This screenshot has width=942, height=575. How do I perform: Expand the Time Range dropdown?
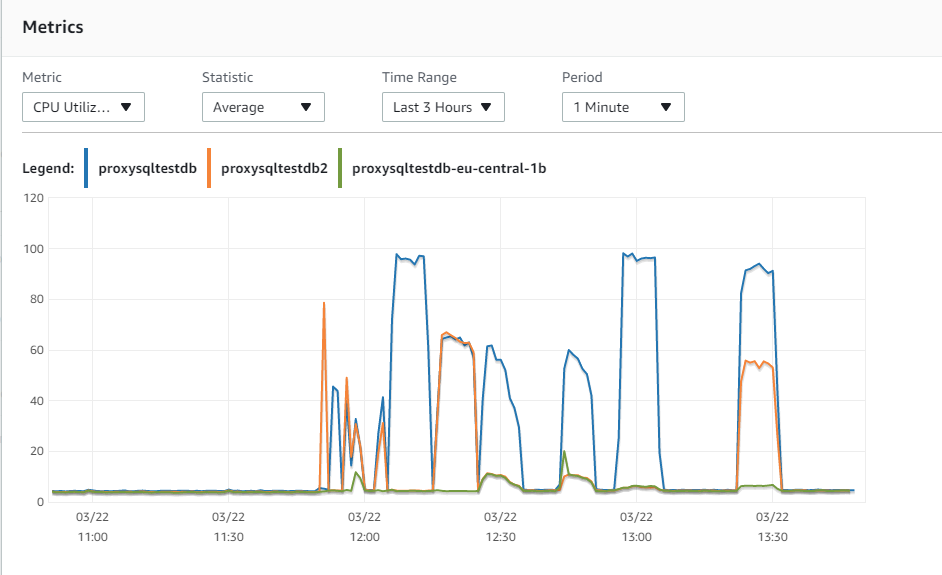(443, 107)
